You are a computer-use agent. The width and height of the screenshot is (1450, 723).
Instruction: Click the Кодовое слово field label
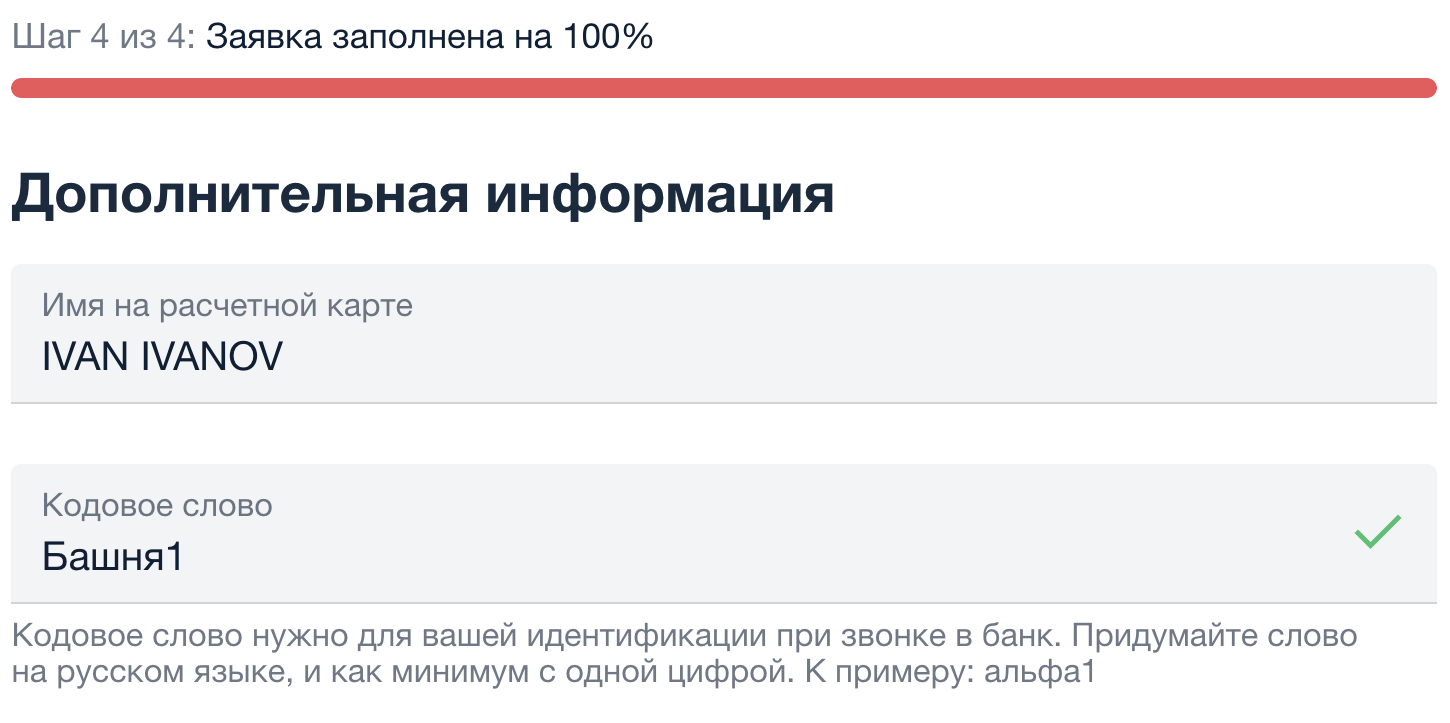(156, 506)
